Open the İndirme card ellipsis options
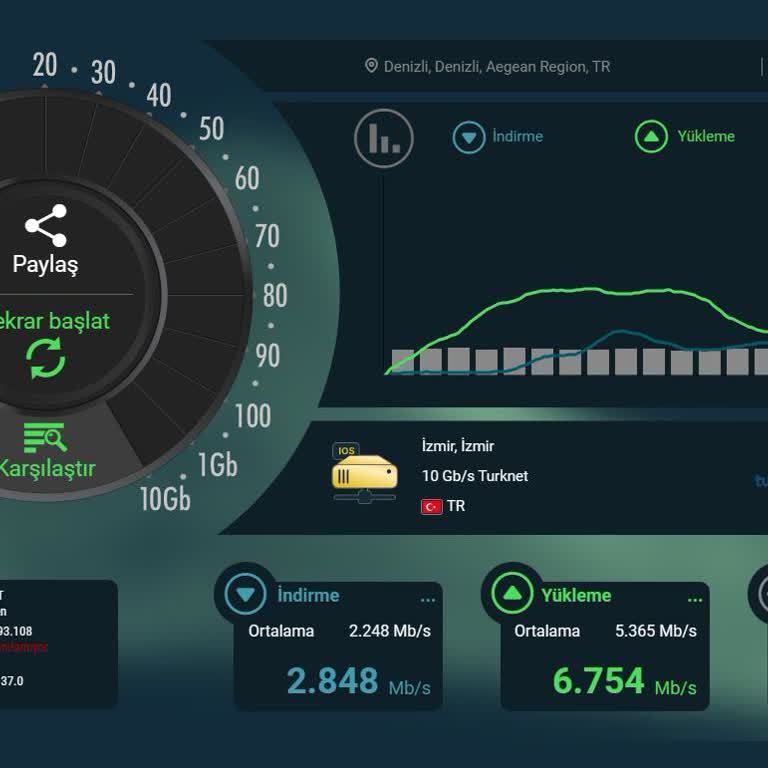 tap(428, 600)
